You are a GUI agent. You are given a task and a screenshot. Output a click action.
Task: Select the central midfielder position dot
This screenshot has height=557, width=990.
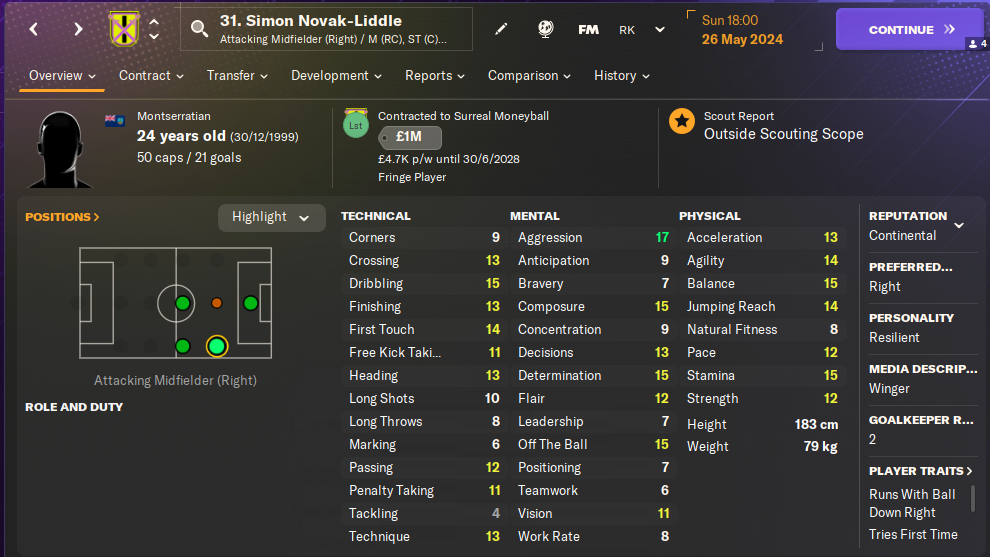pos(182,303)
